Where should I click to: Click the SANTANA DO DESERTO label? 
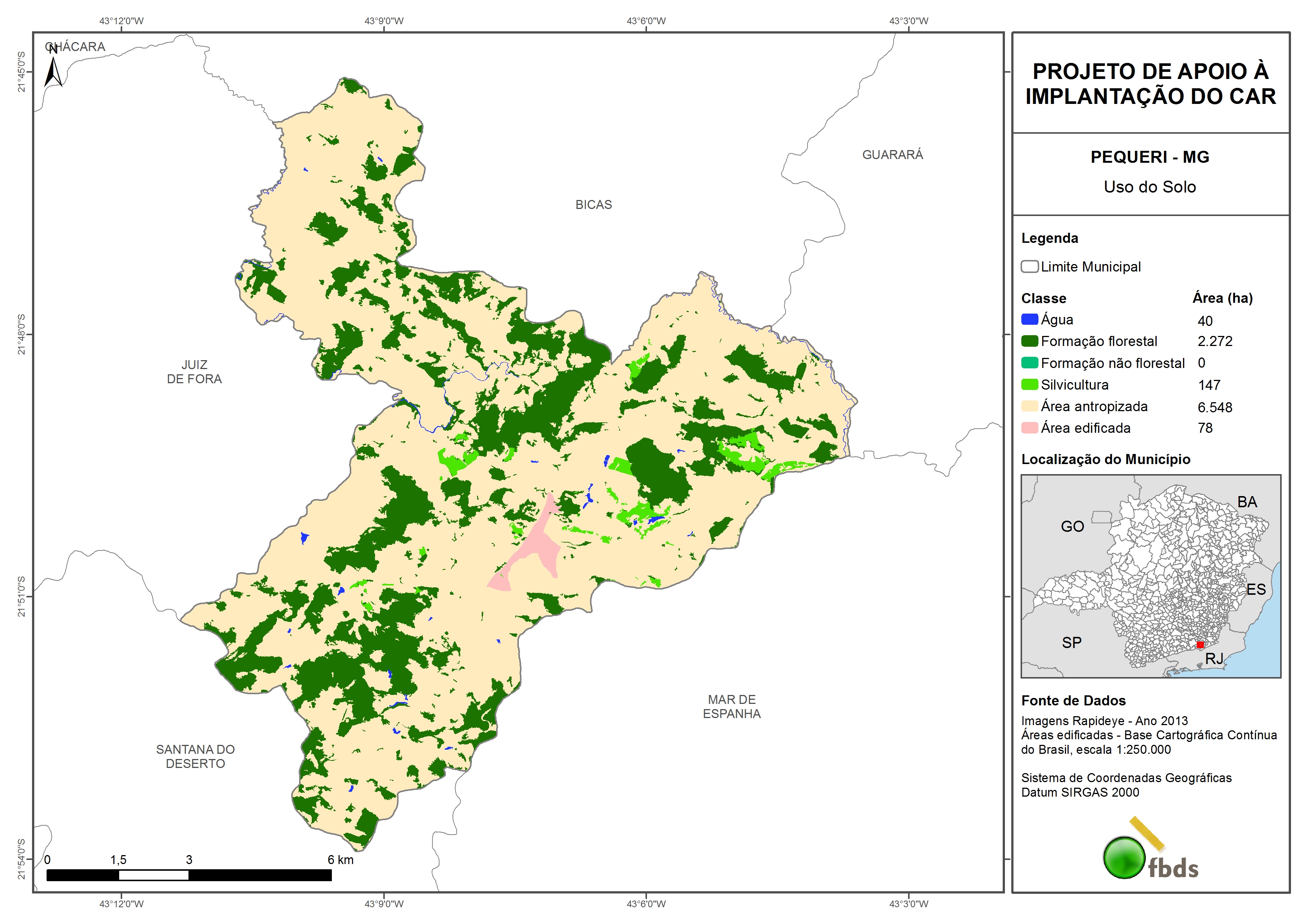coord(195,757)
